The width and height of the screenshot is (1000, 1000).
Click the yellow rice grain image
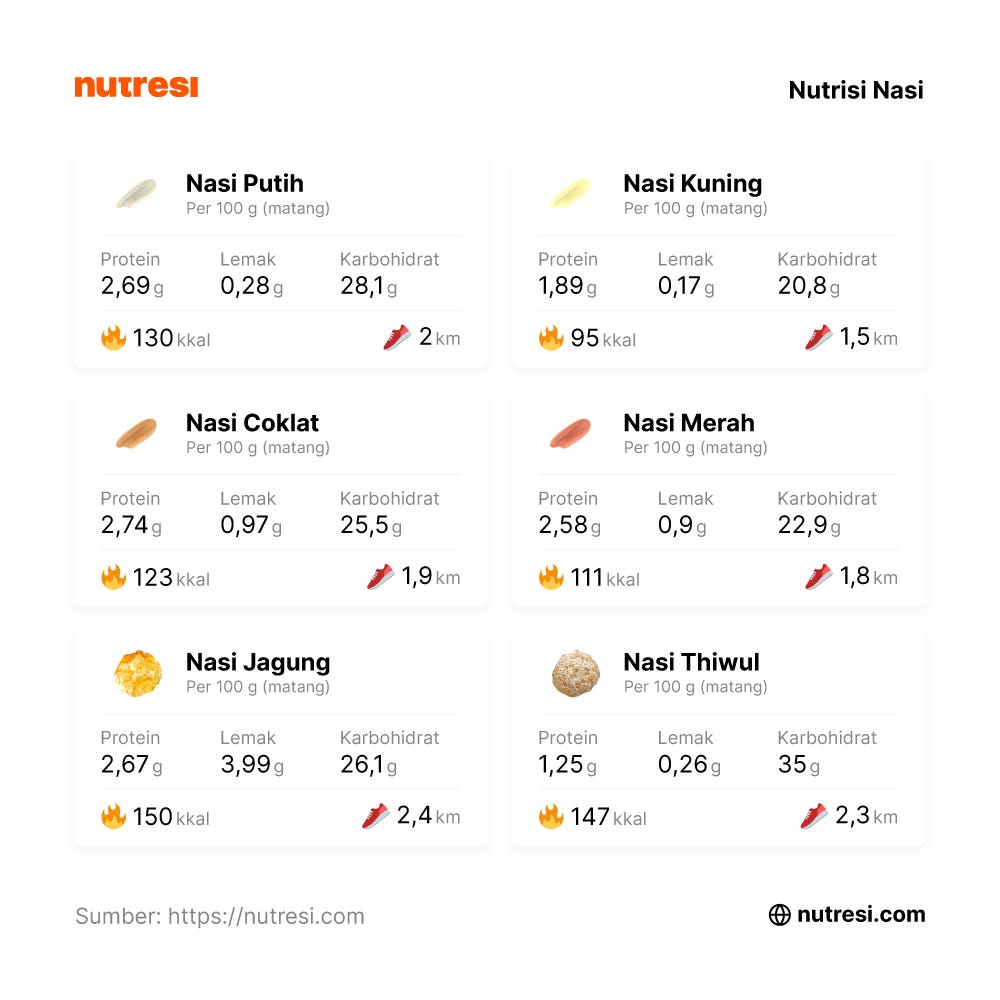pyautogui.click(x=570, y=193)
